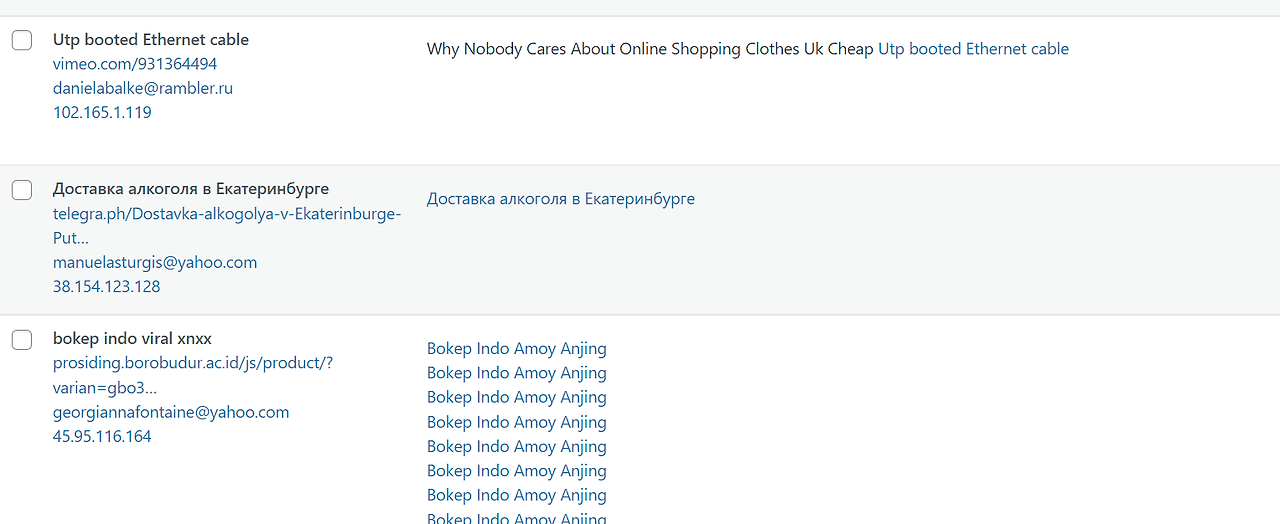The height and width of the screenshot is (524, 1280).
Task: Click author name Utp booted Ethernet cable
Action: click(151, 40)
